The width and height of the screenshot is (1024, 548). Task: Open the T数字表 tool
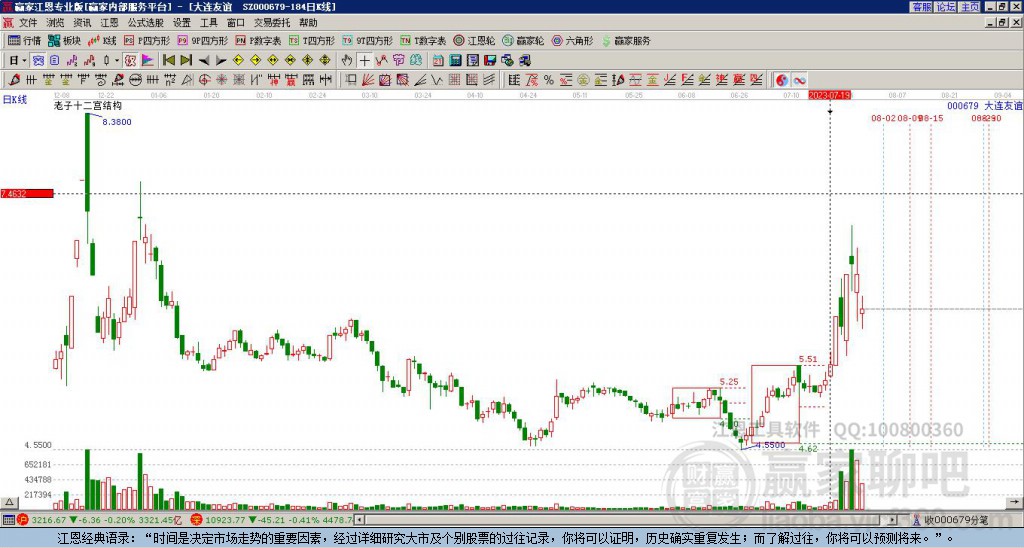point(423,40)
